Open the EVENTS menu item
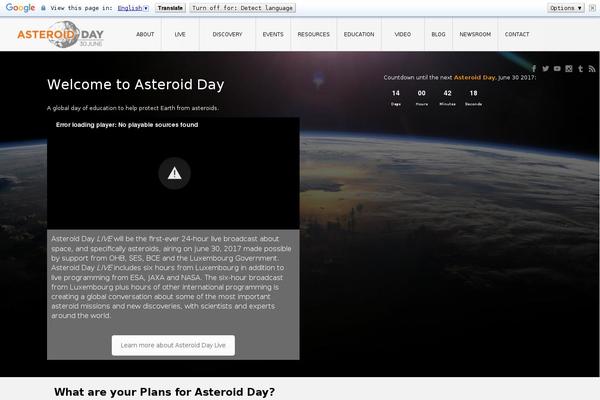600x400 pixels. pos(273,34)
